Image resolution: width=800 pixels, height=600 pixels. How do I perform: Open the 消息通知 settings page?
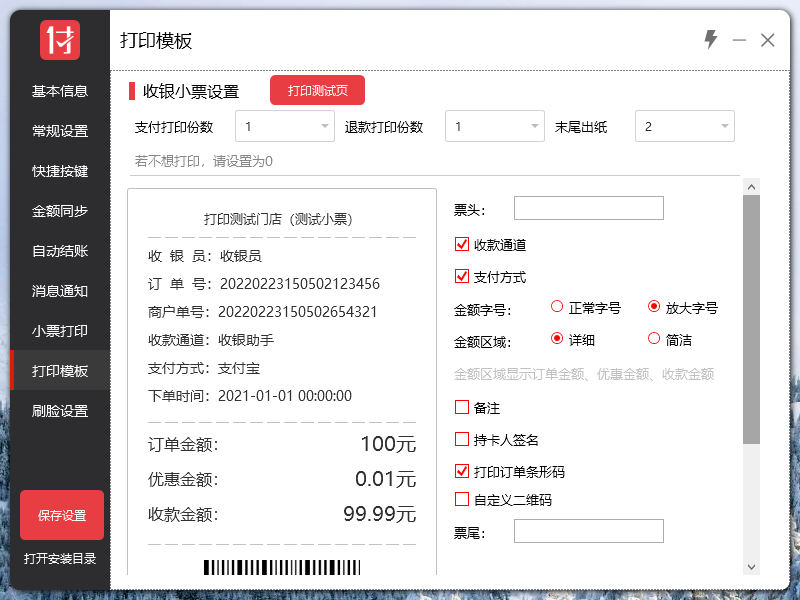(x=60, y=291)
